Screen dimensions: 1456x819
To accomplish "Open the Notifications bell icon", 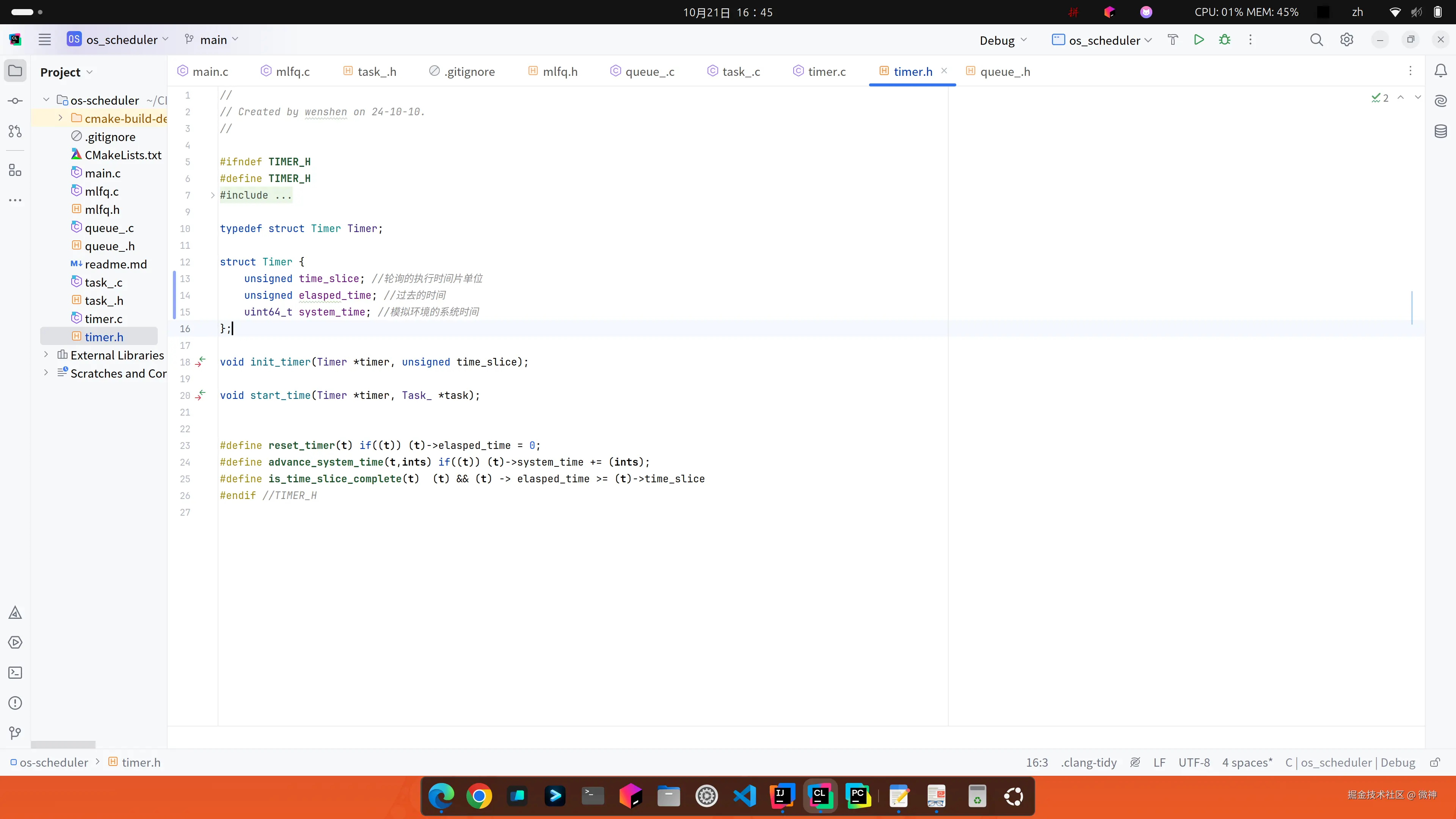I will [1441, 71].
